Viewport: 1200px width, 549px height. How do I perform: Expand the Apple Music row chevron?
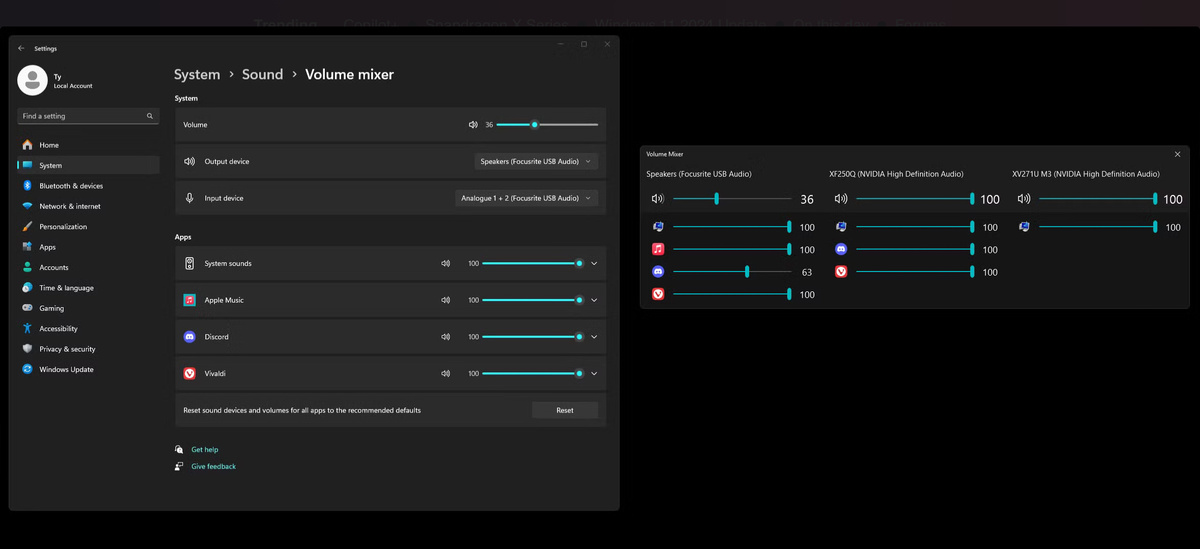click(x=594, y=300)
